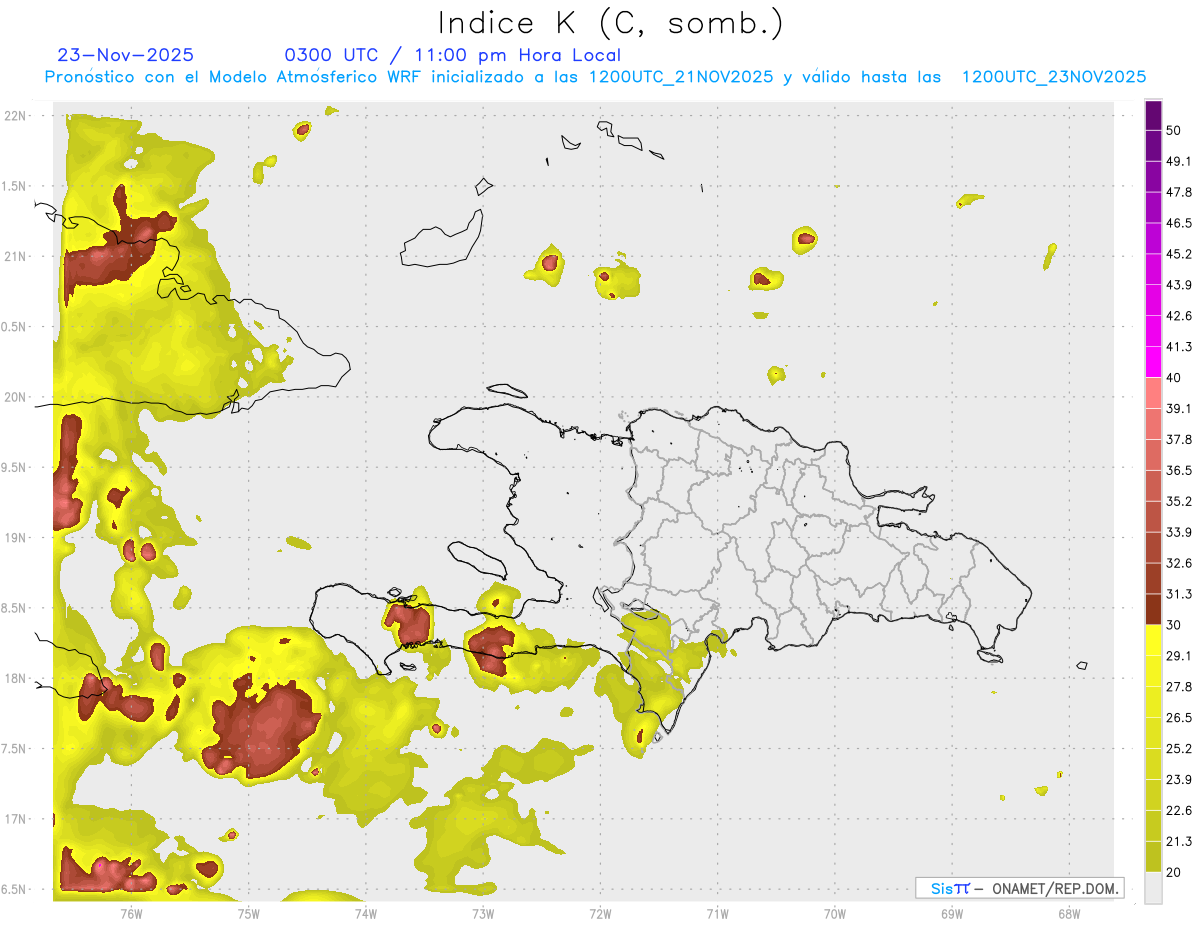Viewport: 1200px width, 927px height.
Task: Click the '20N' latitude label
Action: (16, 397)
